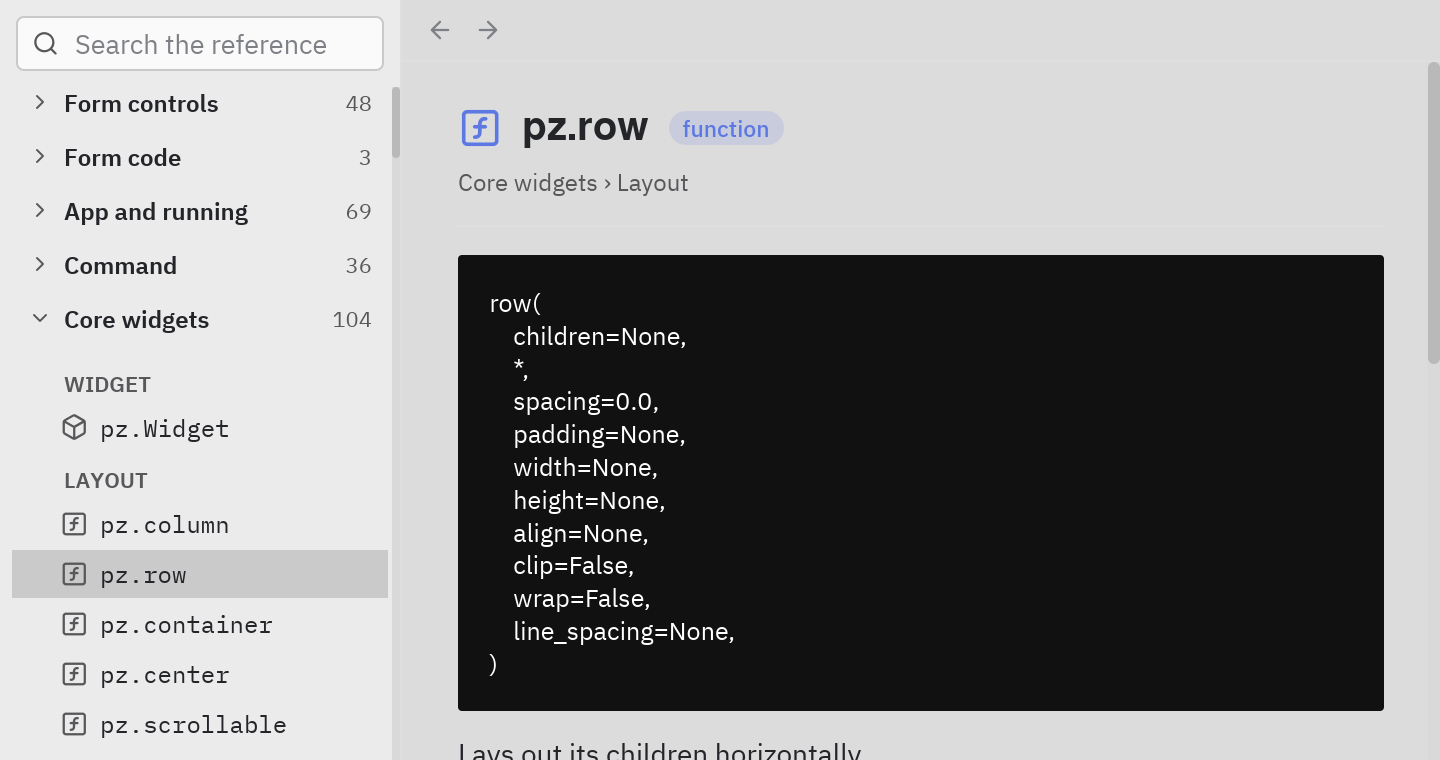The height and width of the screenshot is (760, 1440).
Task: Select pz.row in the sidebar list
Action: (200, 574)
